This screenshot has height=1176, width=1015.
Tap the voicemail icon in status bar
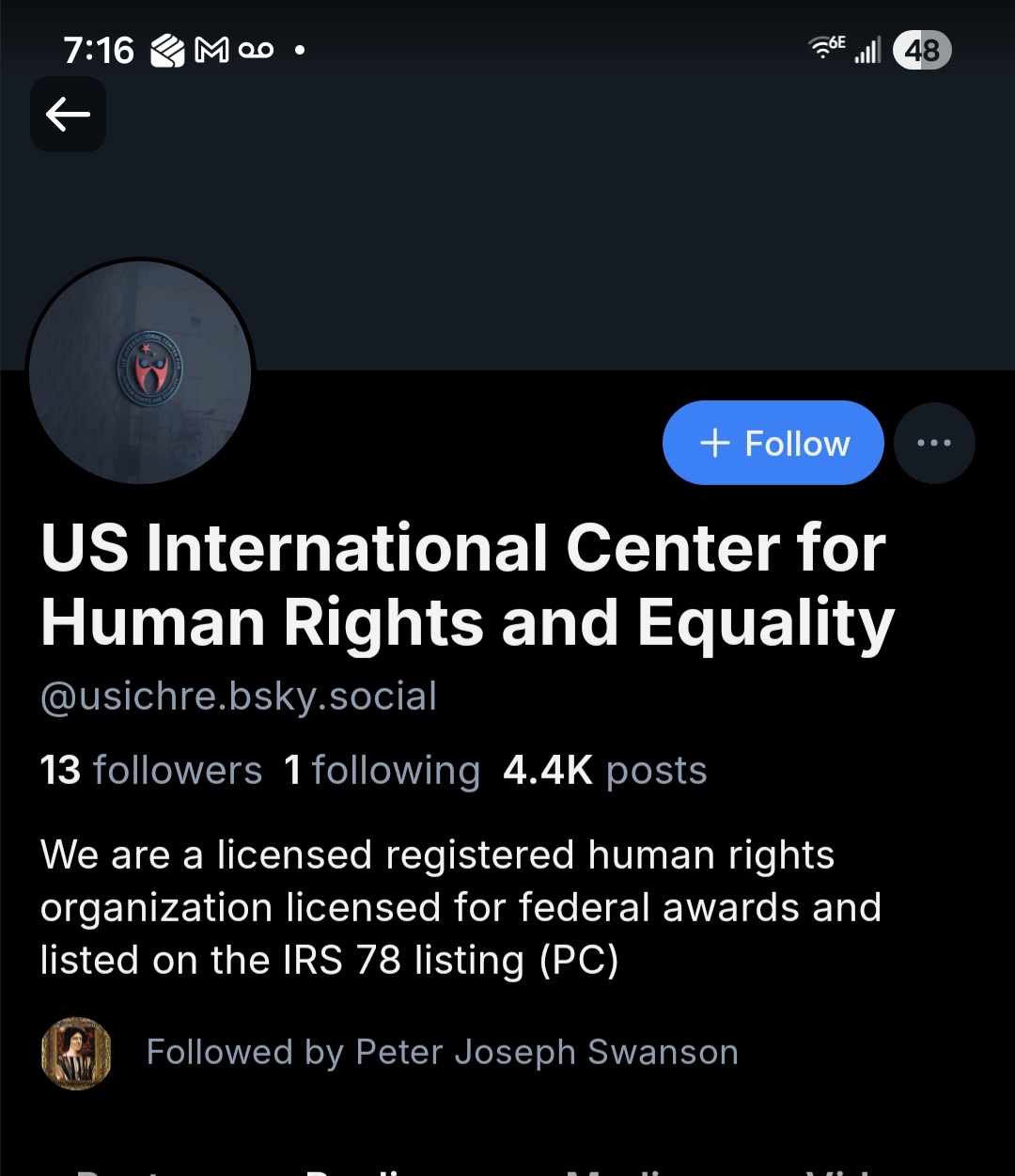coord(256,50)
